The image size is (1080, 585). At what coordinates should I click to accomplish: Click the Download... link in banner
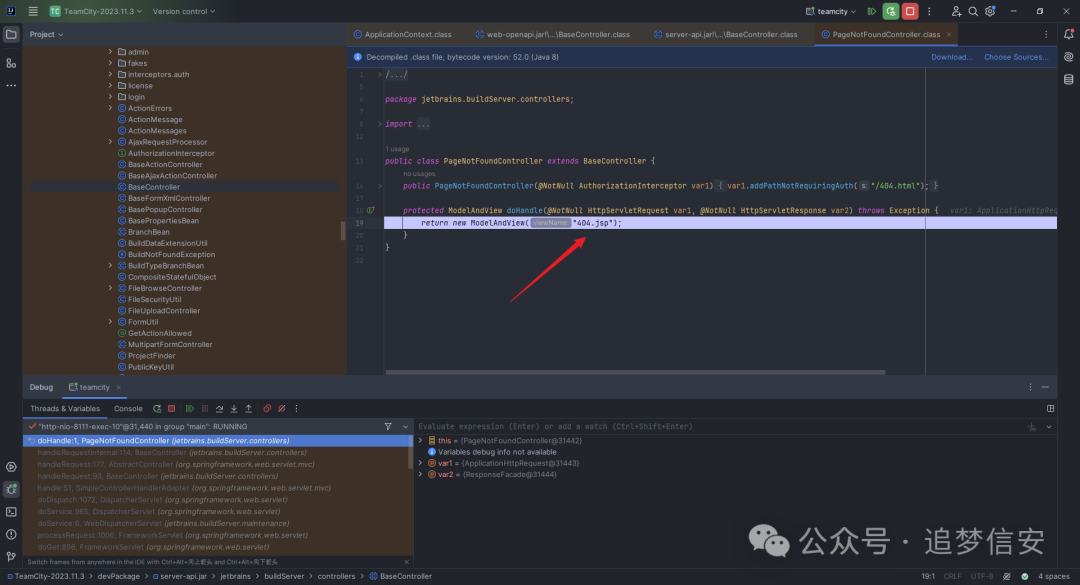[951, 57]
